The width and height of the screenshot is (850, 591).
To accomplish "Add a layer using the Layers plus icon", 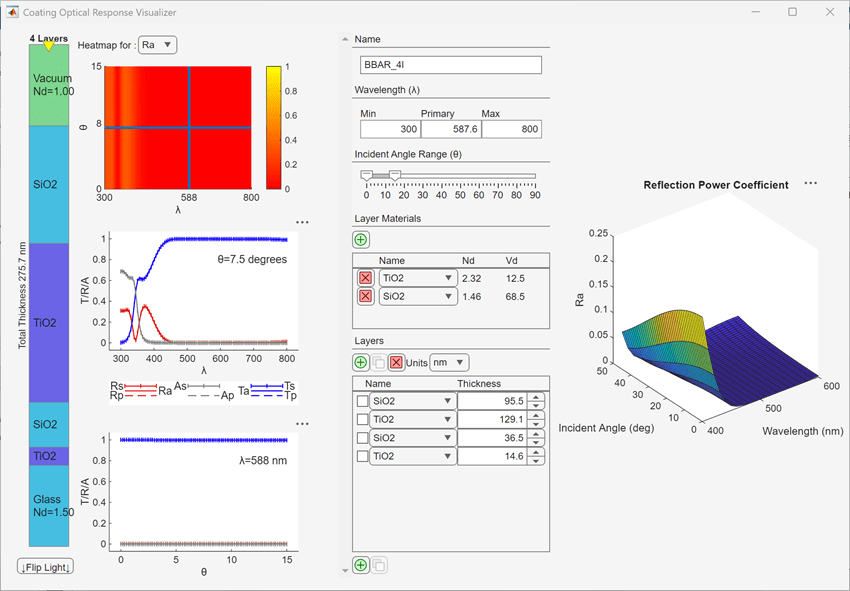I will click(361, 362).
